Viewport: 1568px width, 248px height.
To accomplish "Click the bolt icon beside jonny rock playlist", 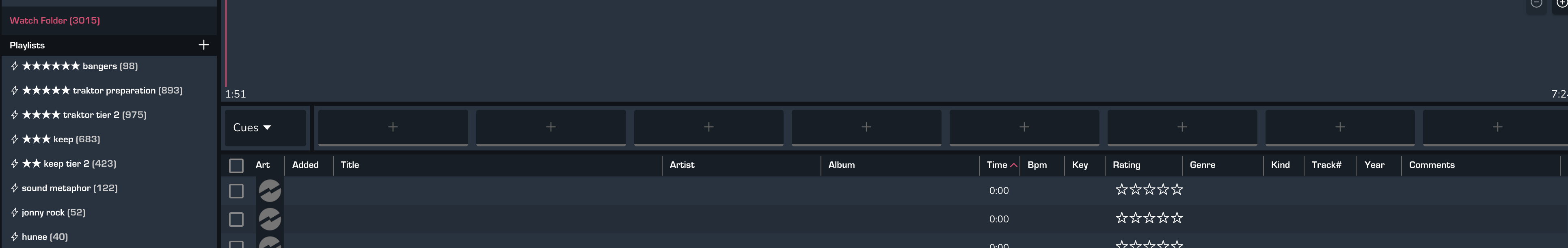I will click(15, 212).
